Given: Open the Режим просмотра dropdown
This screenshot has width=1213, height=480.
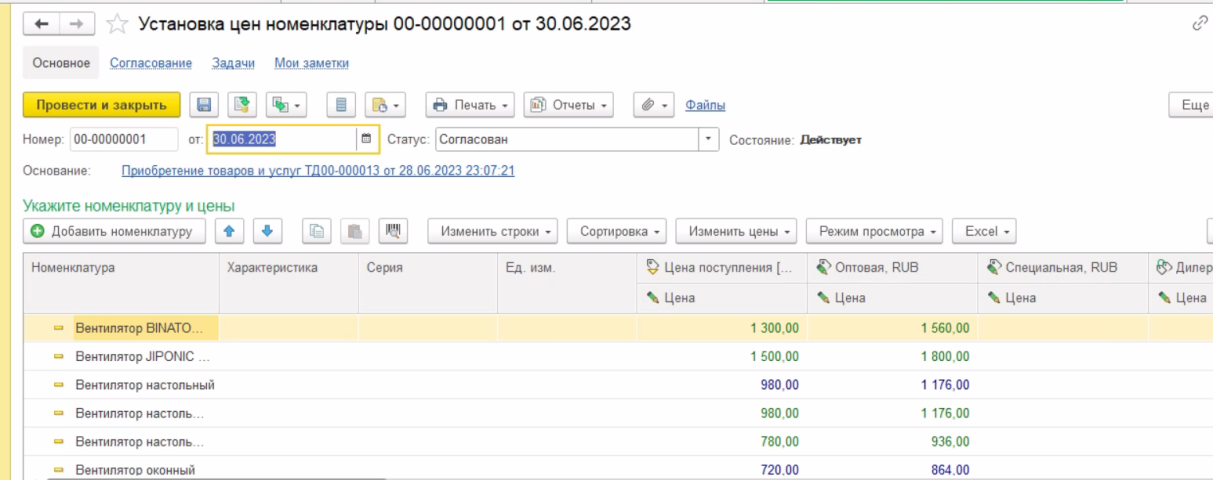Looking at the screenshot, I should (x=873, y=231).
